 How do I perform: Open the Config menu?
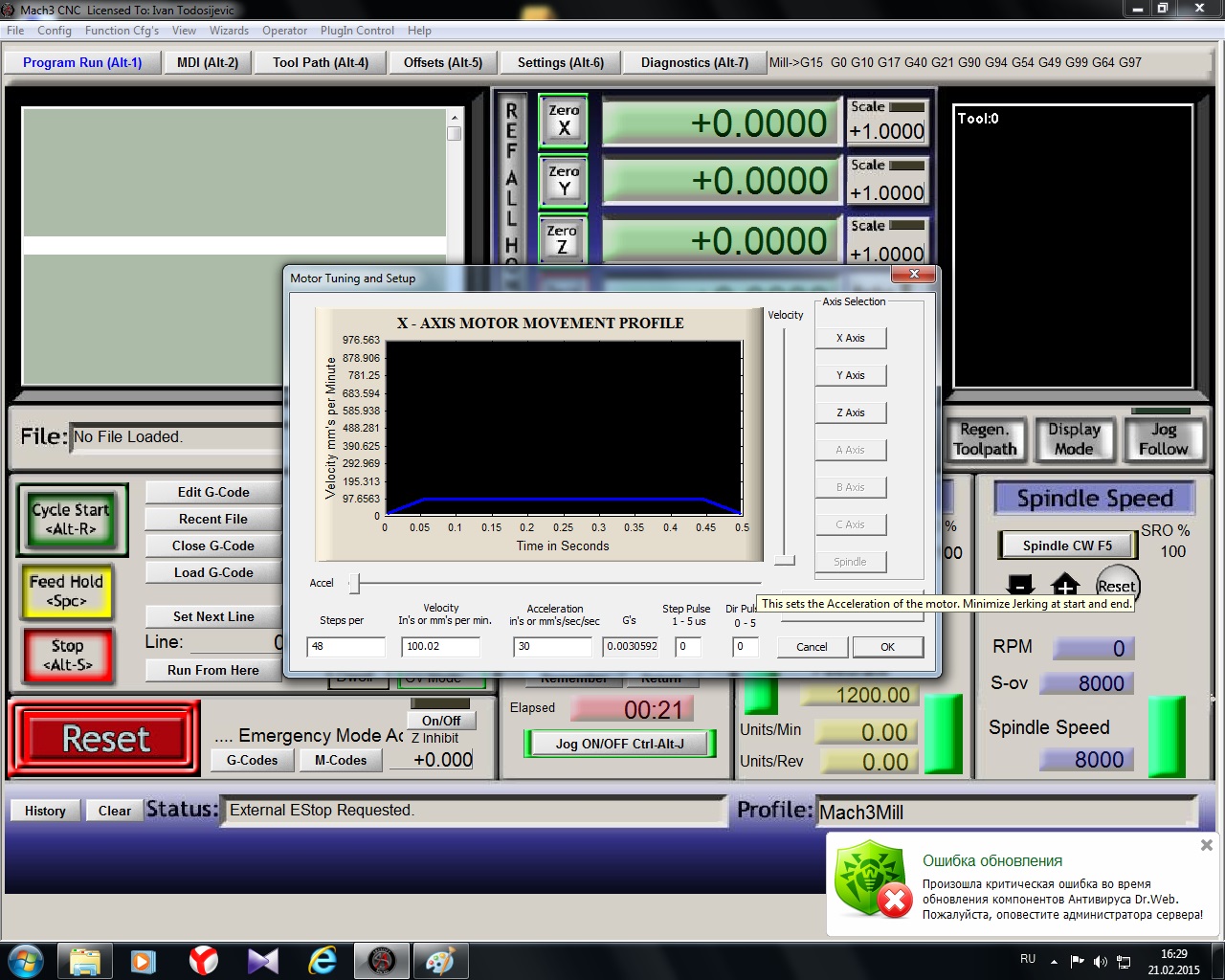click(x=55, y=31)
